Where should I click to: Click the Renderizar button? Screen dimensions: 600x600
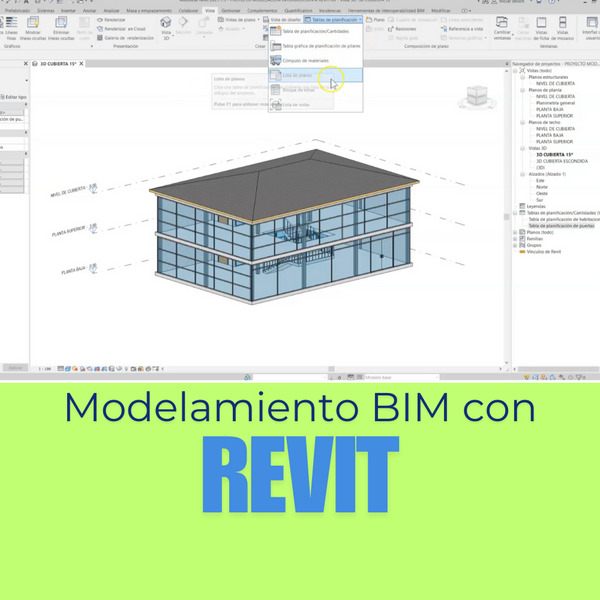111,20
